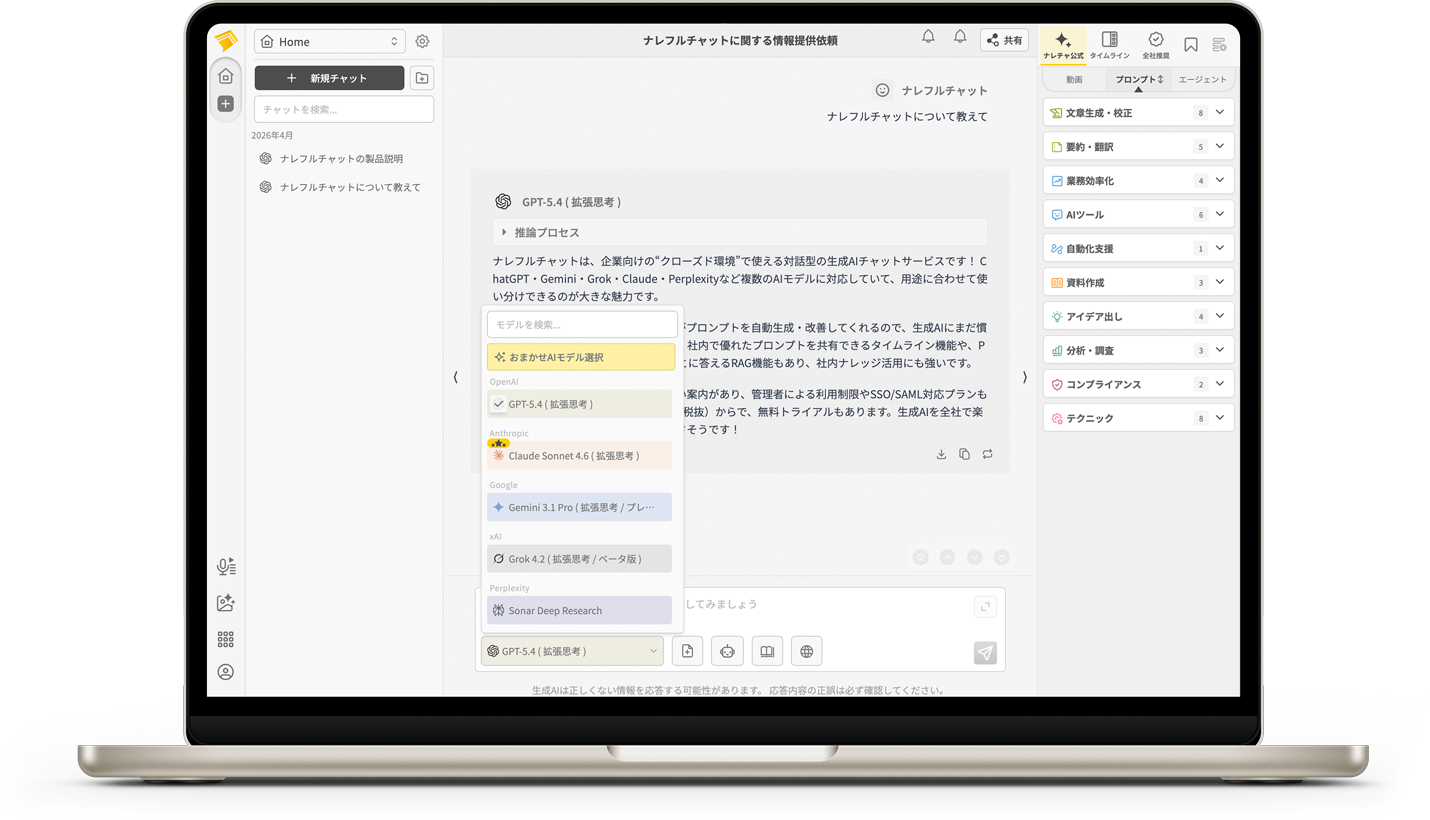1430x820 pixels.
Task: Expand the AIツール category
Action: tap(1138, 214)
